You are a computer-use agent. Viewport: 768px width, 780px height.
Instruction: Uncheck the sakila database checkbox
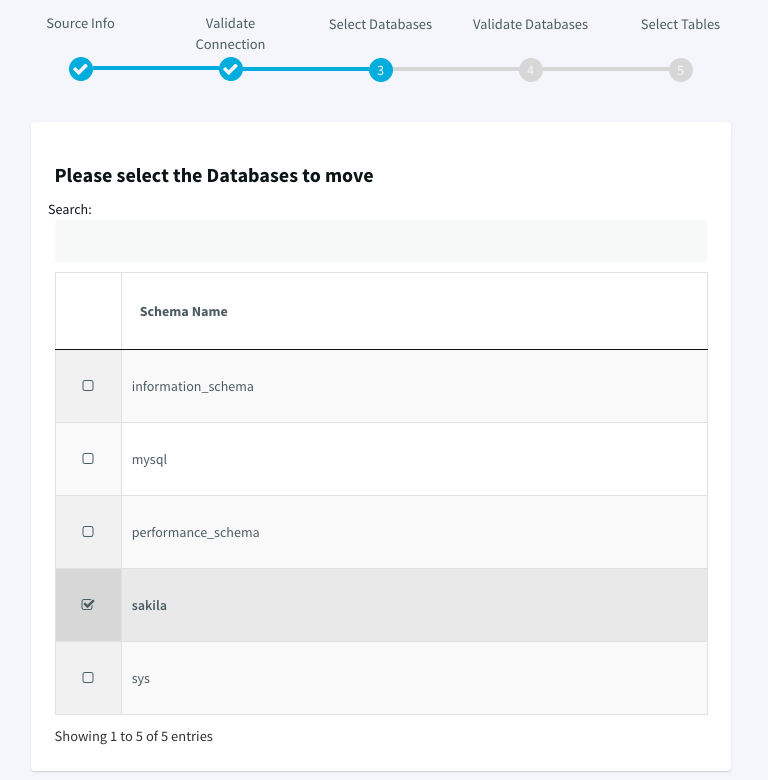point(88,604)
